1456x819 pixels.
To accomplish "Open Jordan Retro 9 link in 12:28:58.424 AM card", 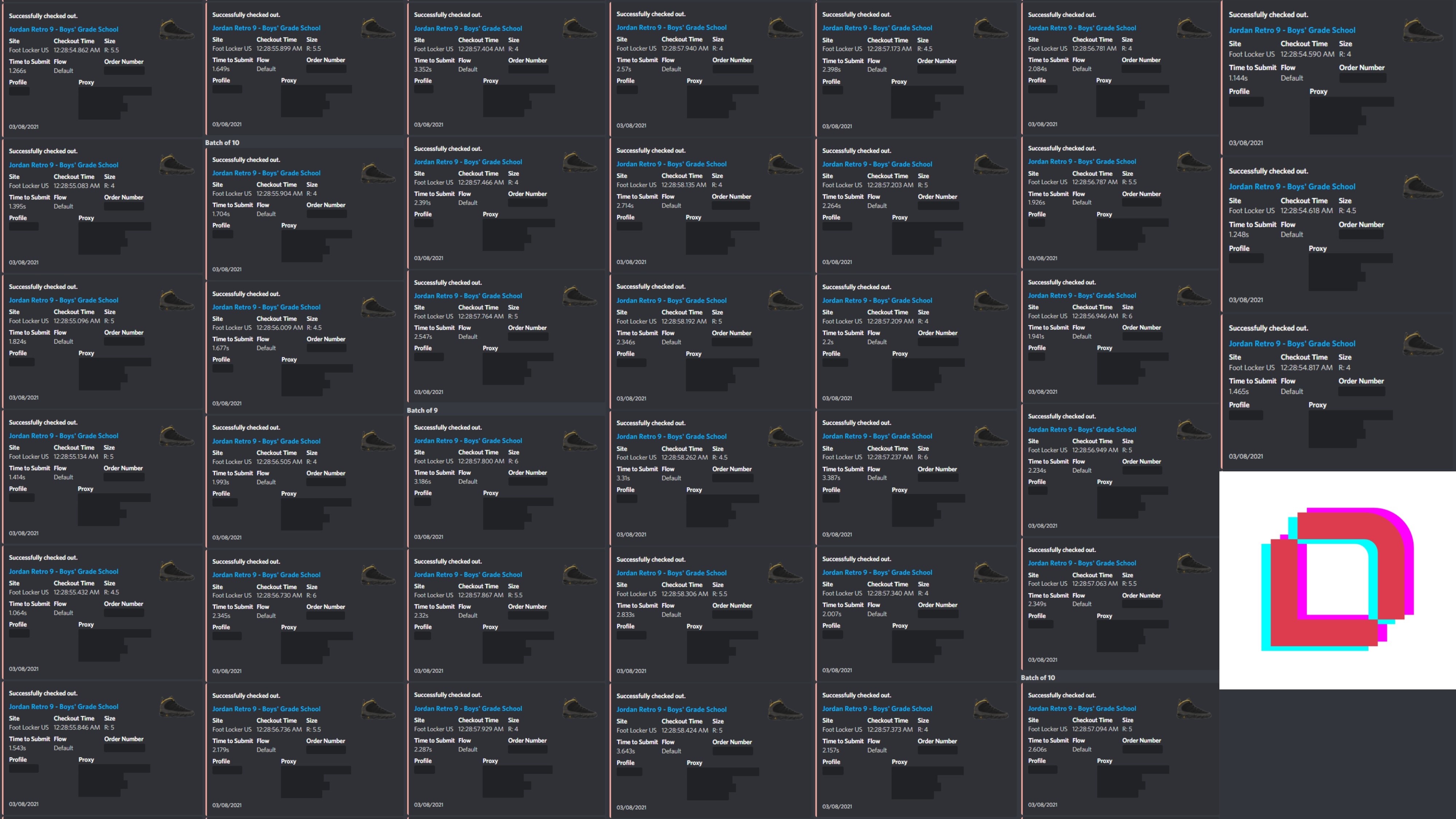I will [672, 709].
